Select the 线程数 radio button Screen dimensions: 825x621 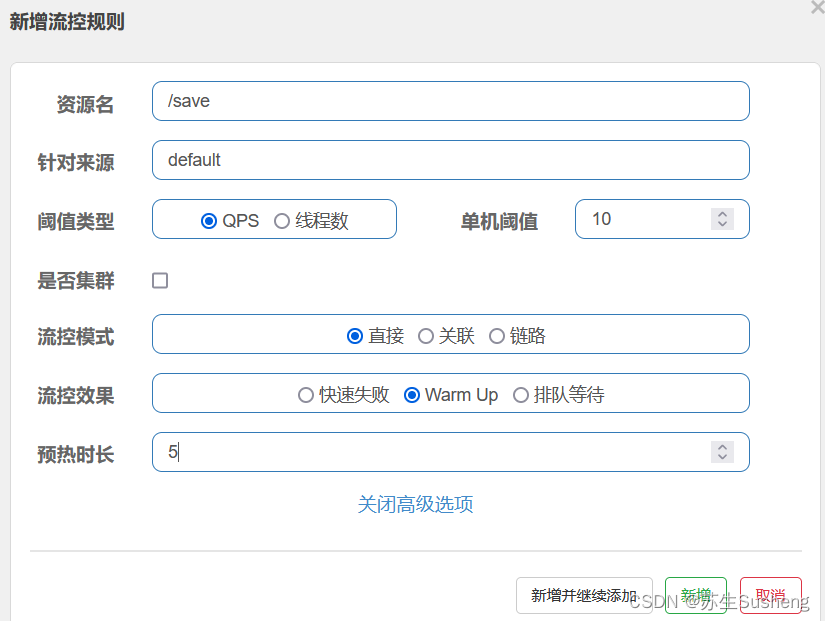tap(282, 221)
